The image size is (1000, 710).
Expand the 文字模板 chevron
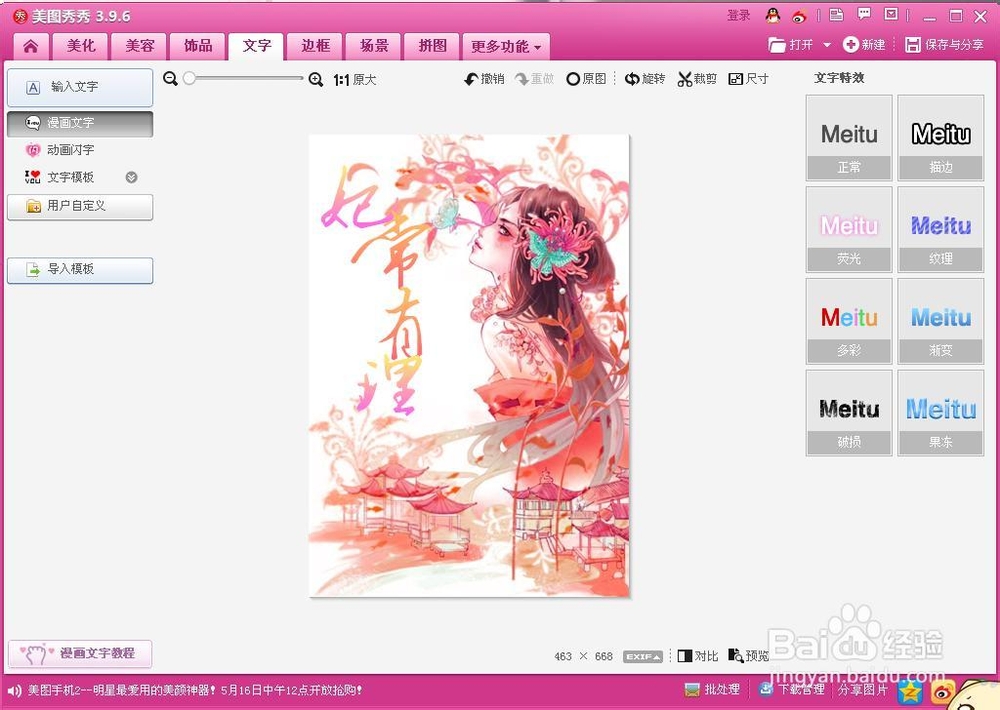[x=131, y=177]
